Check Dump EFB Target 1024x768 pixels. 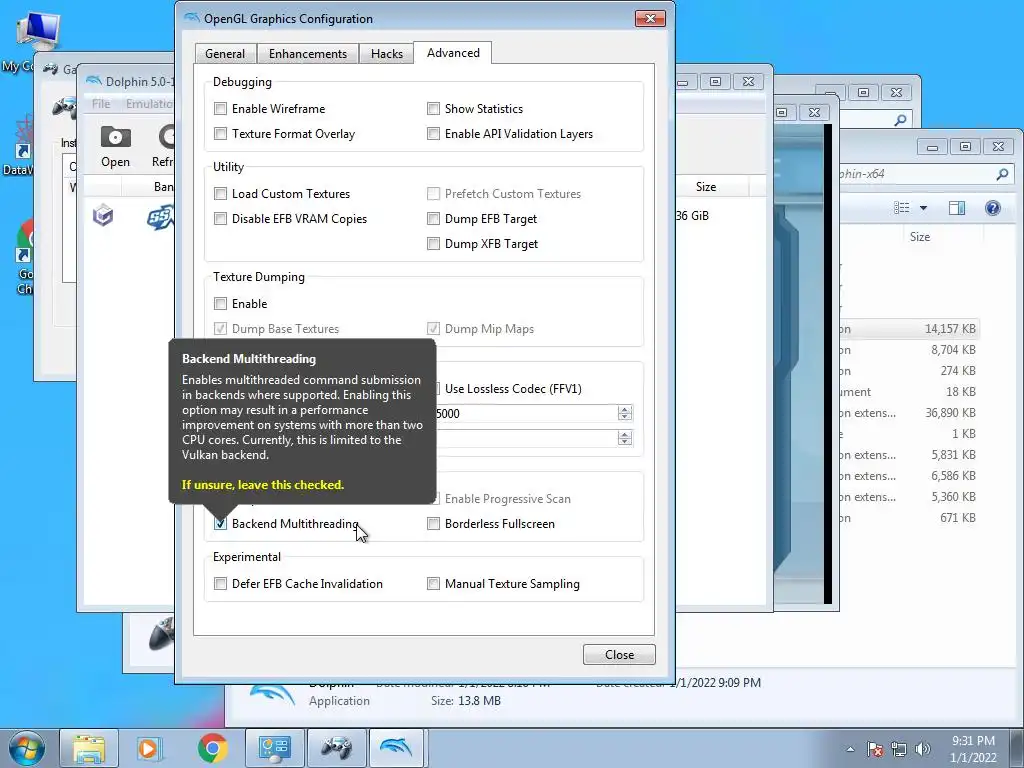tap(434, 219)
